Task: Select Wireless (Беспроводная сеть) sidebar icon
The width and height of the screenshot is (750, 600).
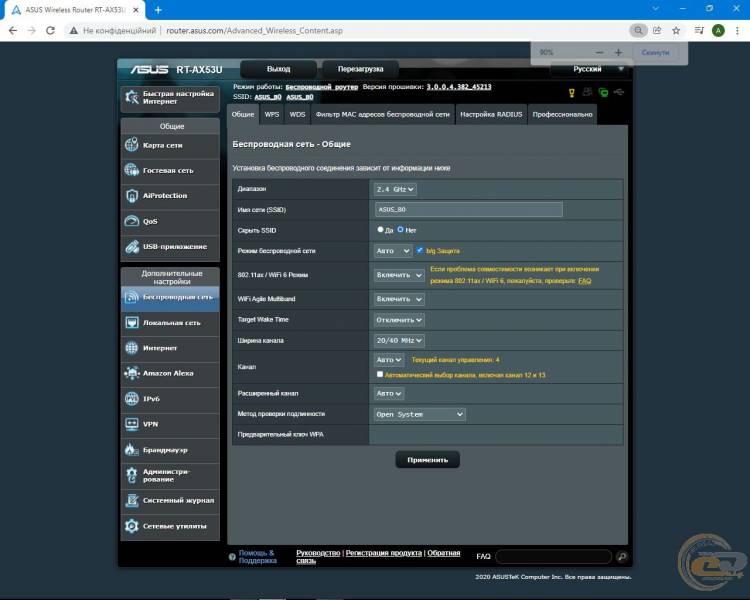Action: 132,297
